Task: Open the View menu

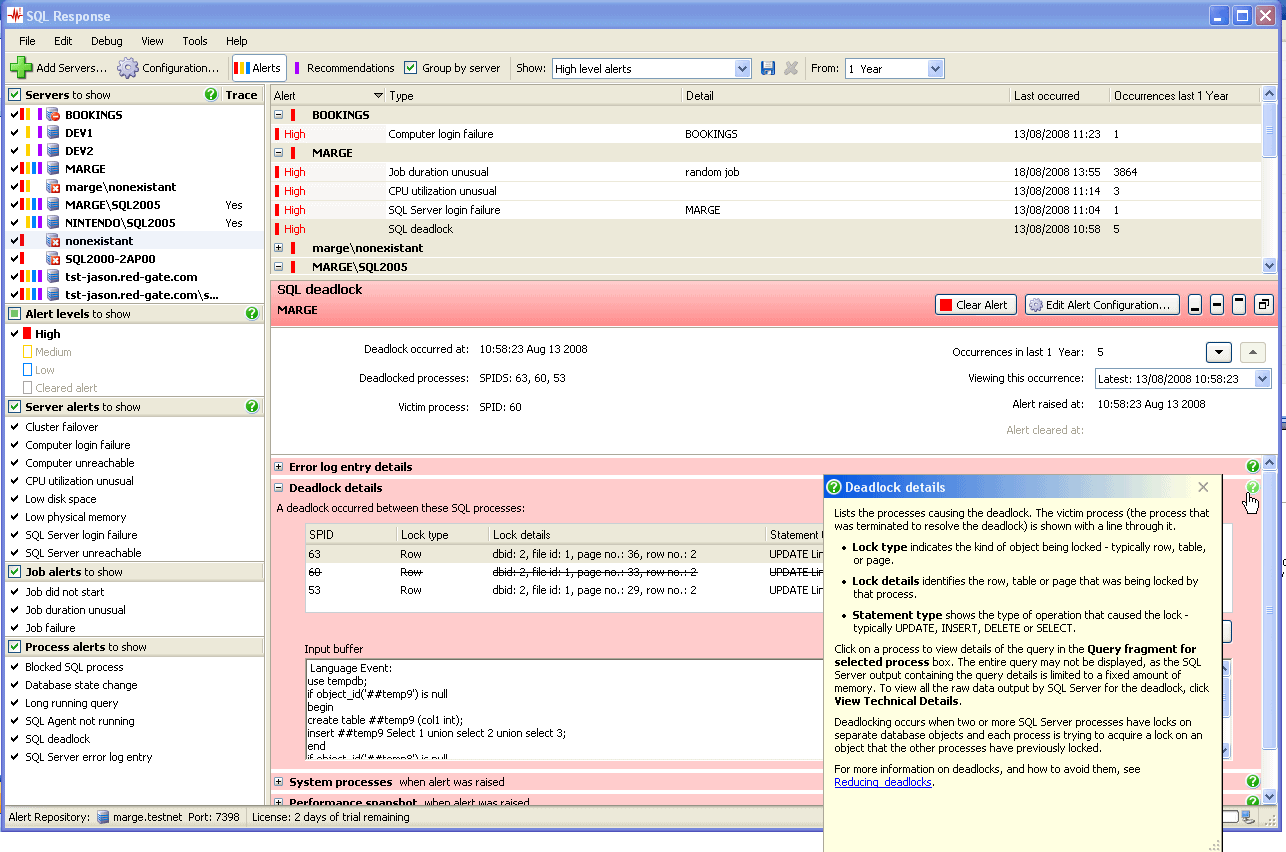Action: click(x=152, y=41)
